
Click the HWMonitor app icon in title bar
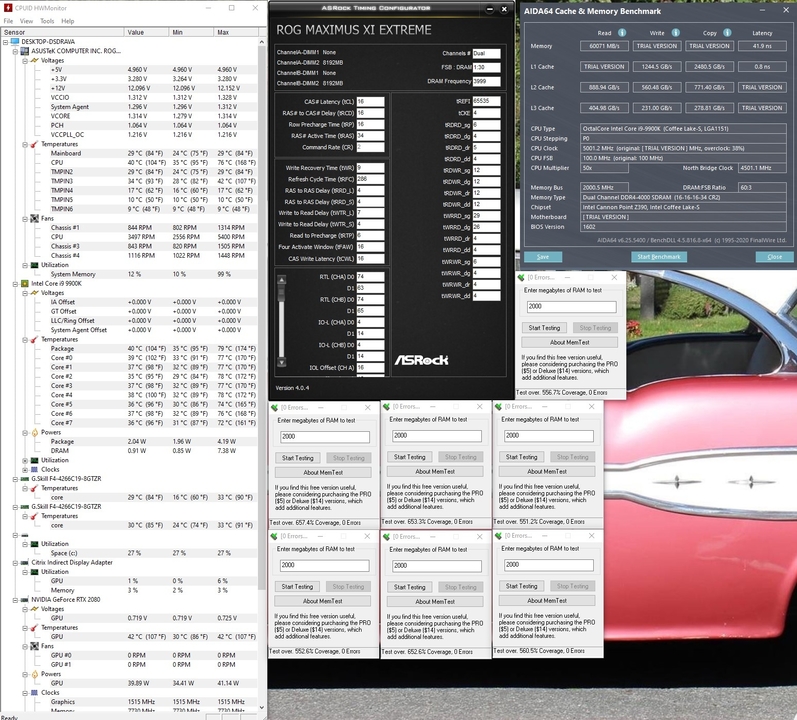tap(8, 8)
